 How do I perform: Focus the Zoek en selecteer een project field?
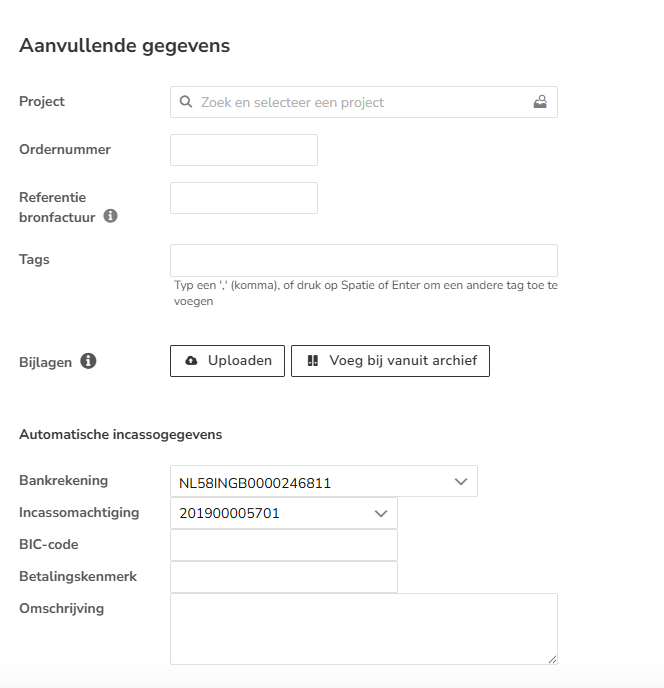pos(363,102)
